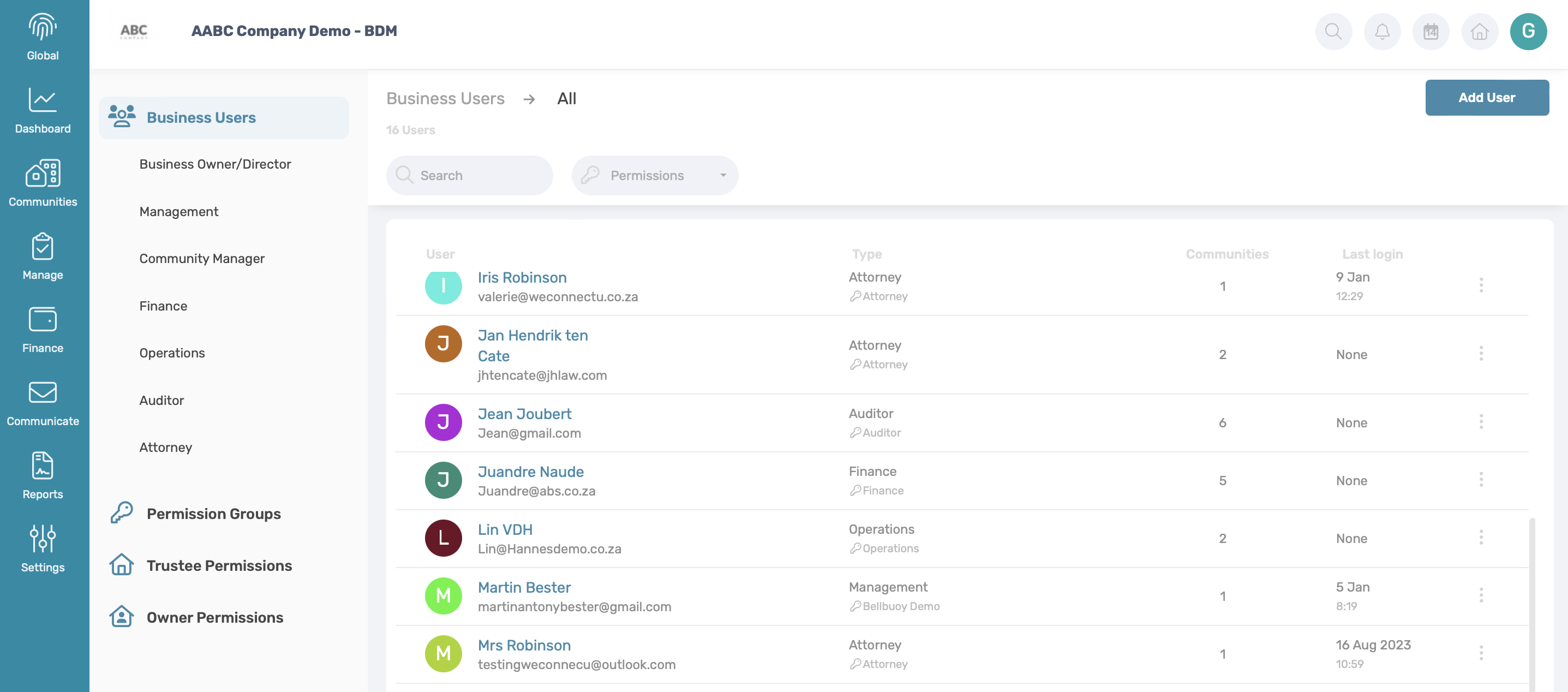The height and width of the screenshot is (692, 1568).
Task: Open Permission Groups section
Action: click(x=213, y=514)
